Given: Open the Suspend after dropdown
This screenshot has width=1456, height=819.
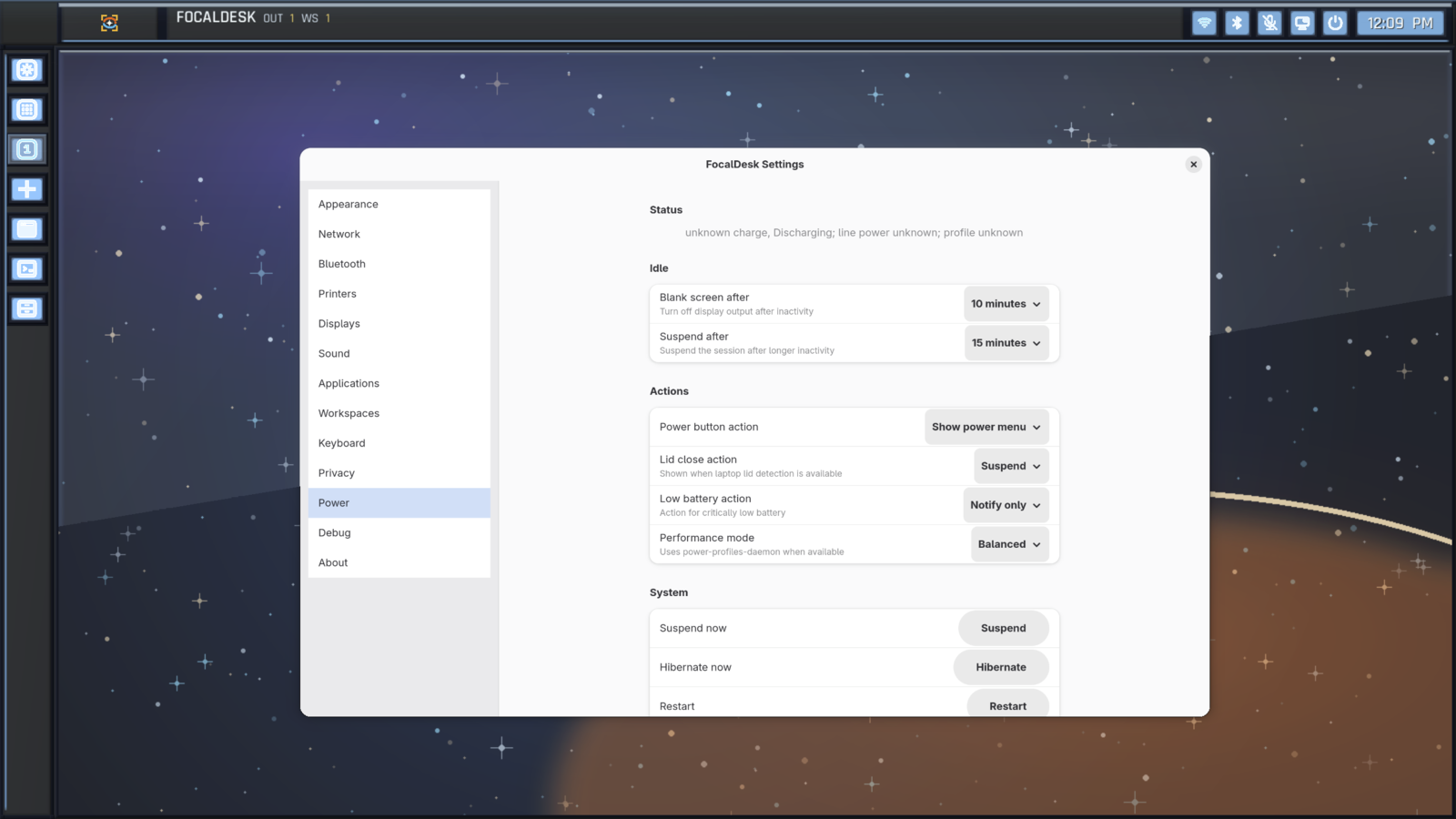Looking at the screenshot, I should (1006, 343).
